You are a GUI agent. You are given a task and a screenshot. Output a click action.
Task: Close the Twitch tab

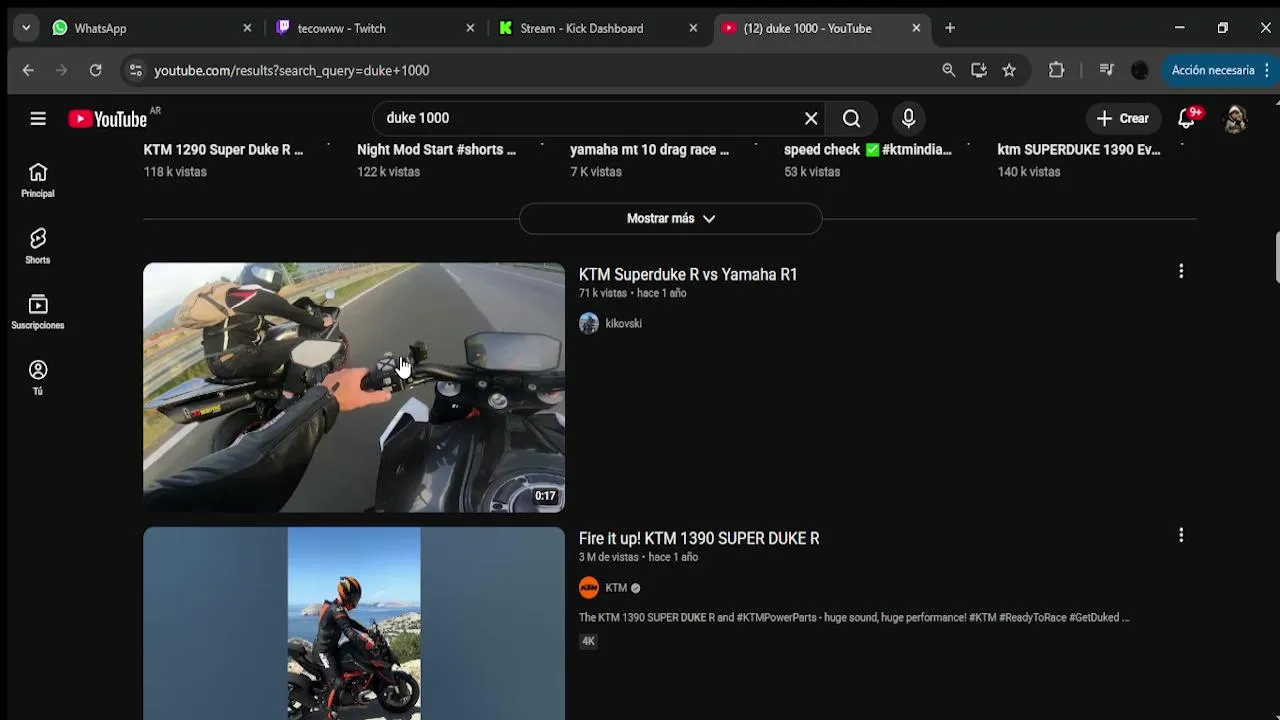pyautogui.click(x=470, y=28)
